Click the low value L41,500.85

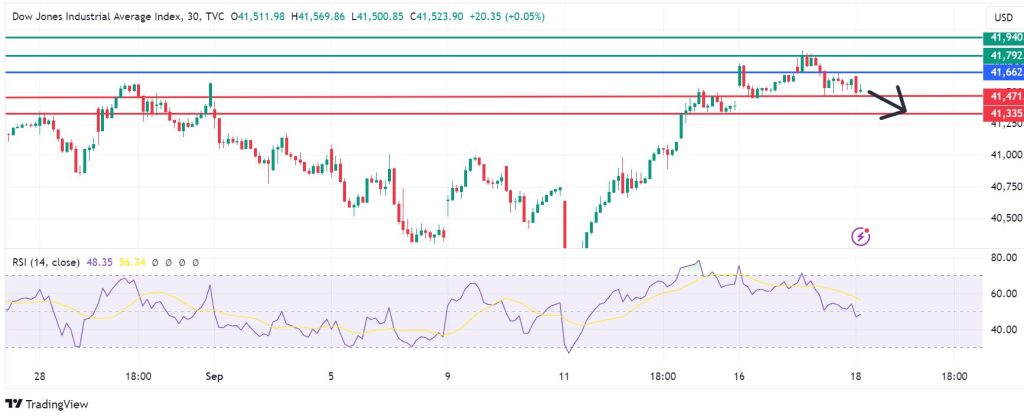click(377, 17)
